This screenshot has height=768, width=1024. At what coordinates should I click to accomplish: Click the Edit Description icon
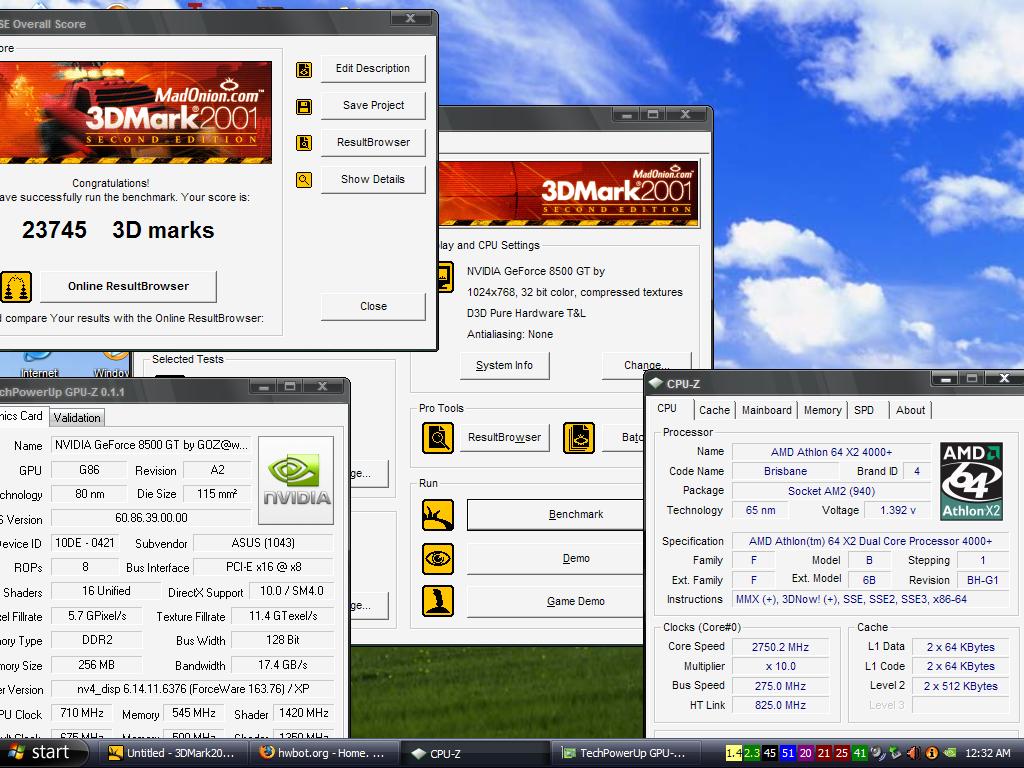tap(304, 69)
